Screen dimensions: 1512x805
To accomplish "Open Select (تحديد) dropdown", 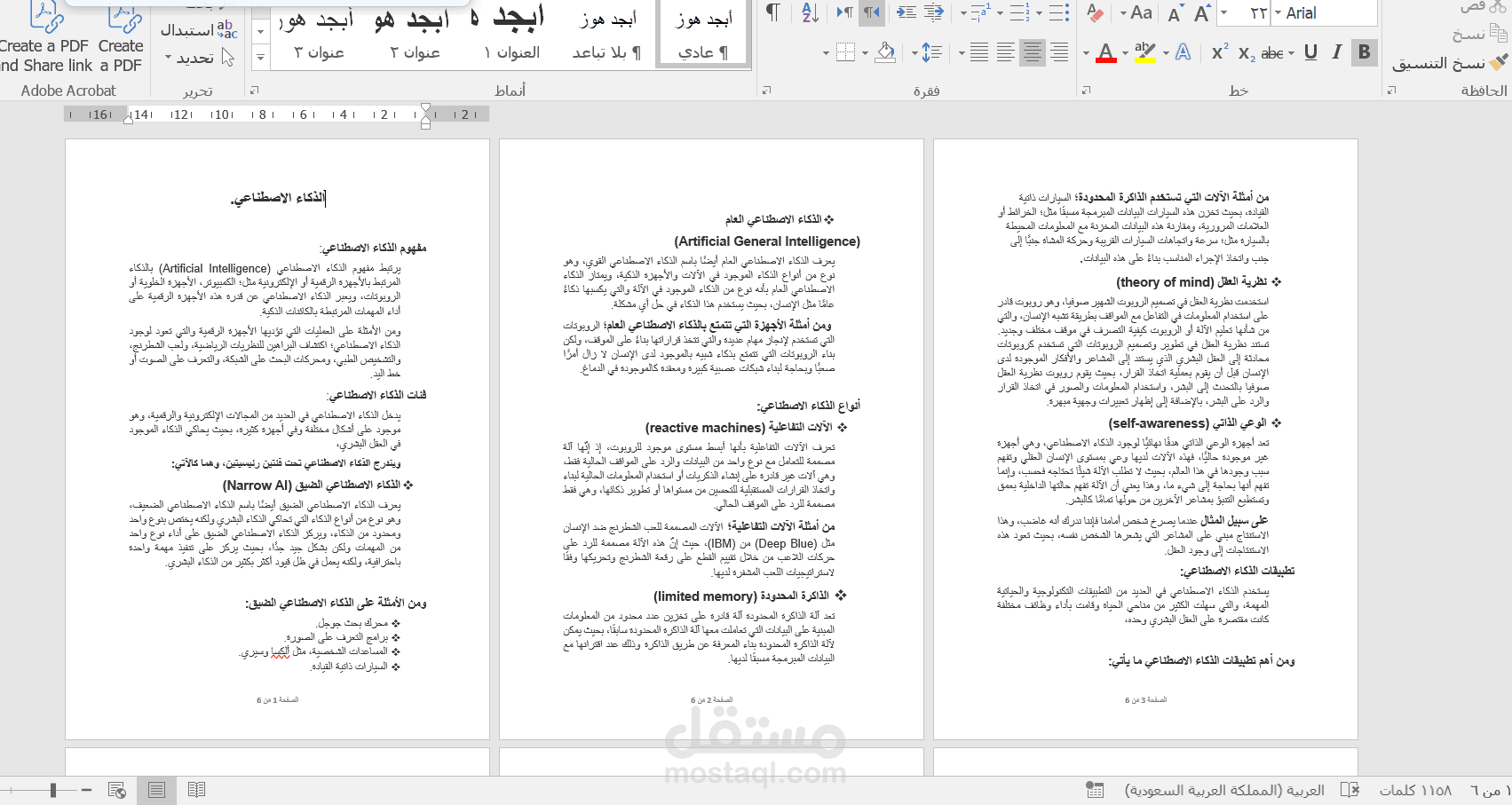I will [199, 58].
